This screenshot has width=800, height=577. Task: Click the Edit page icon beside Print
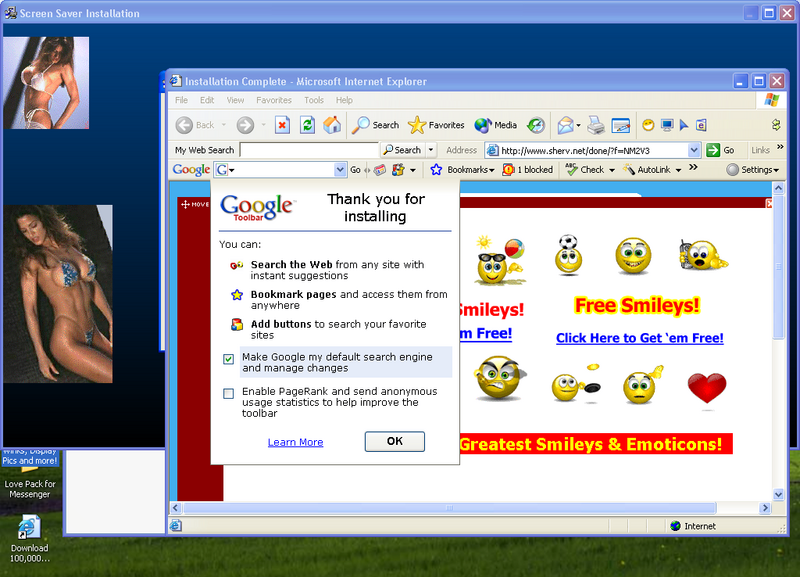[621, 125]
